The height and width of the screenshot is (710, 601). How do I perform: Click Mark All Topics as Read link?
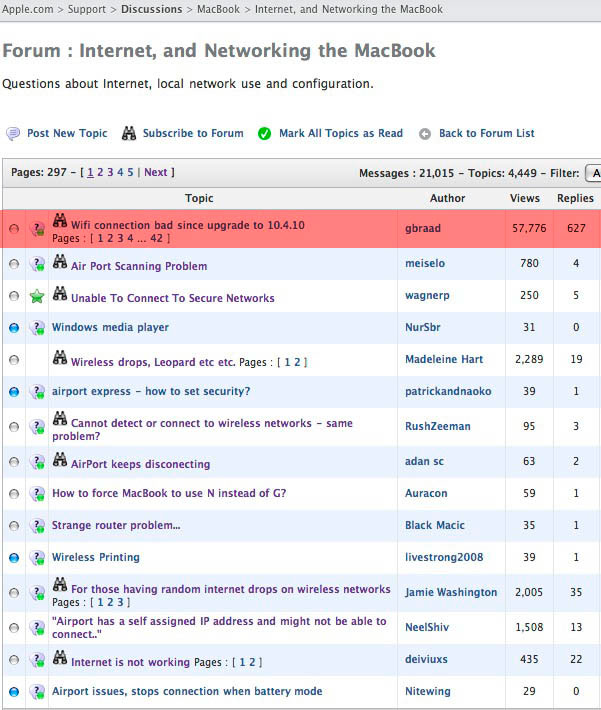[341, 133]
